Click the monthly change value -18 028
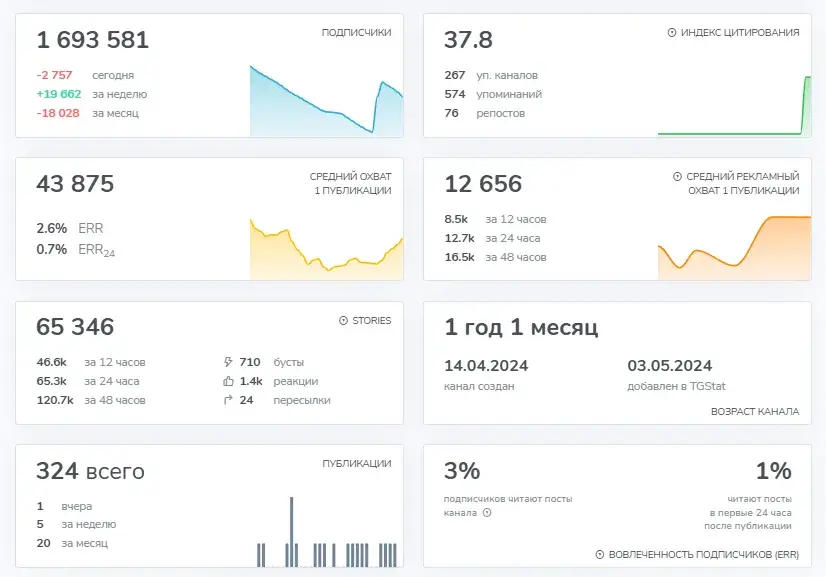Screen dimensions: 826x577 tap(58, 113)
